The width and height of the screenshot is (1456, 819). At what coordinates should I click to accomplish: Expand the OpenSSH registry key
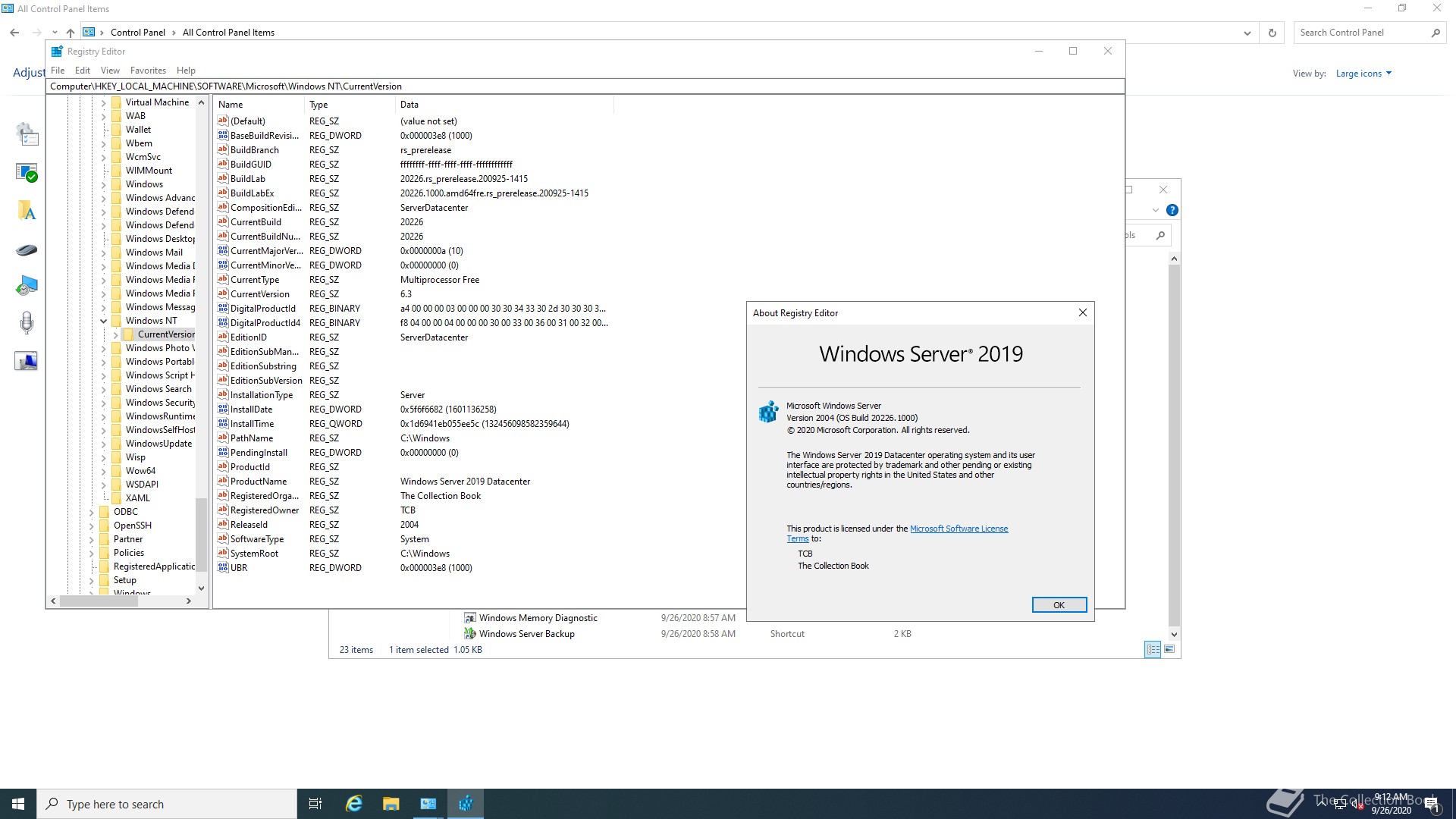pyautogui.click(x=92, y=526)
